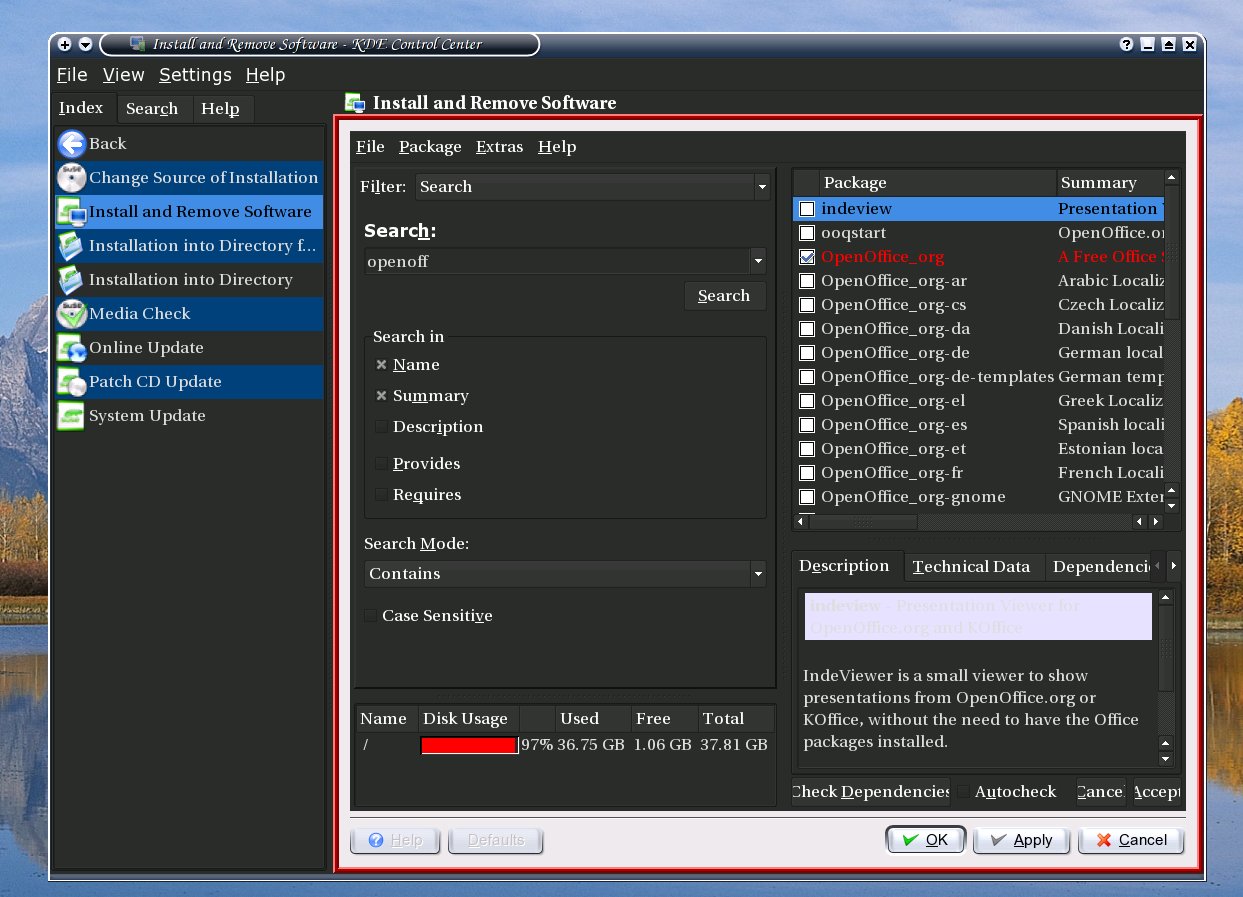
Task: Click the bottom Cancel button with red X
Action: click(1131, 840)
